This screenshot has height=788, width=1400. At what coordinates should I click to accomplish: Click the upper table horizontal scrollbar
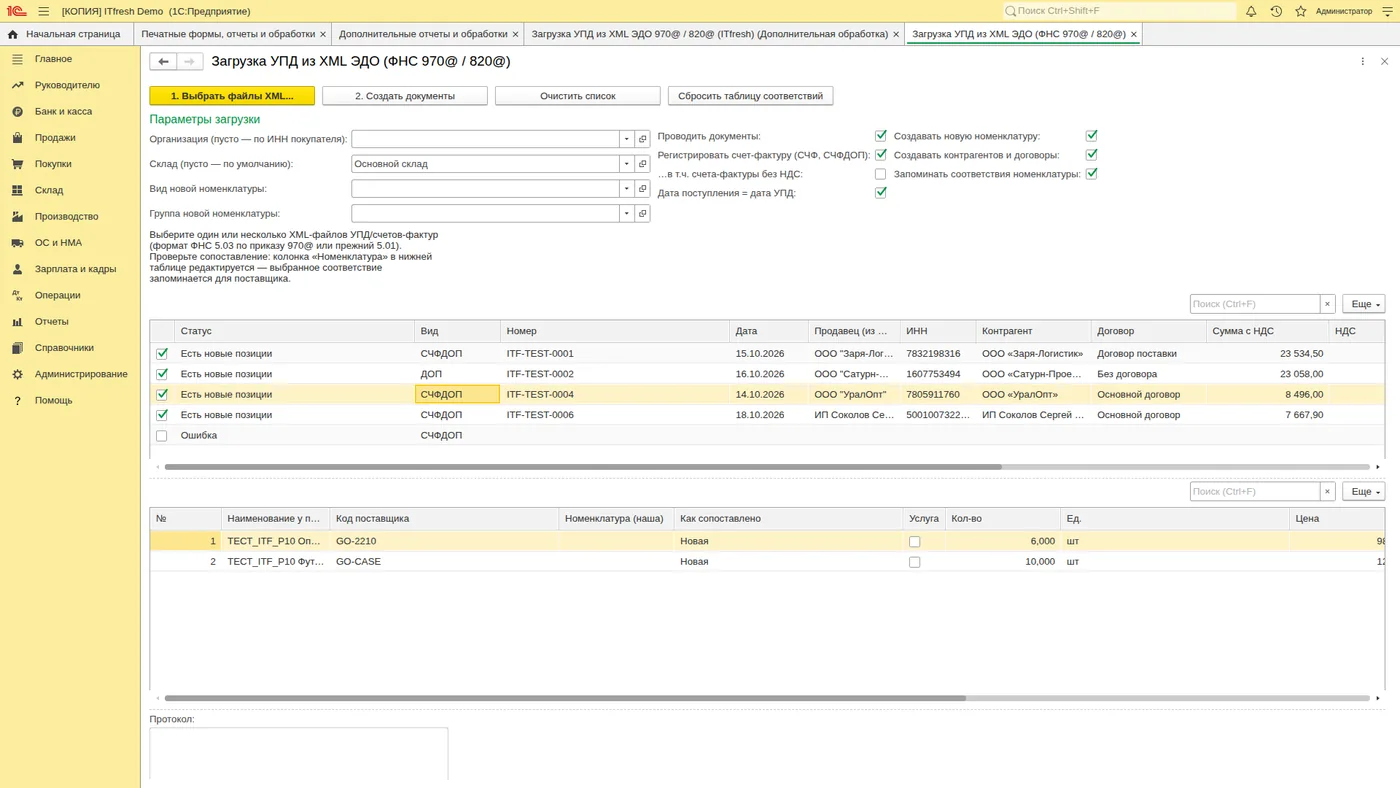click(583, 467)
